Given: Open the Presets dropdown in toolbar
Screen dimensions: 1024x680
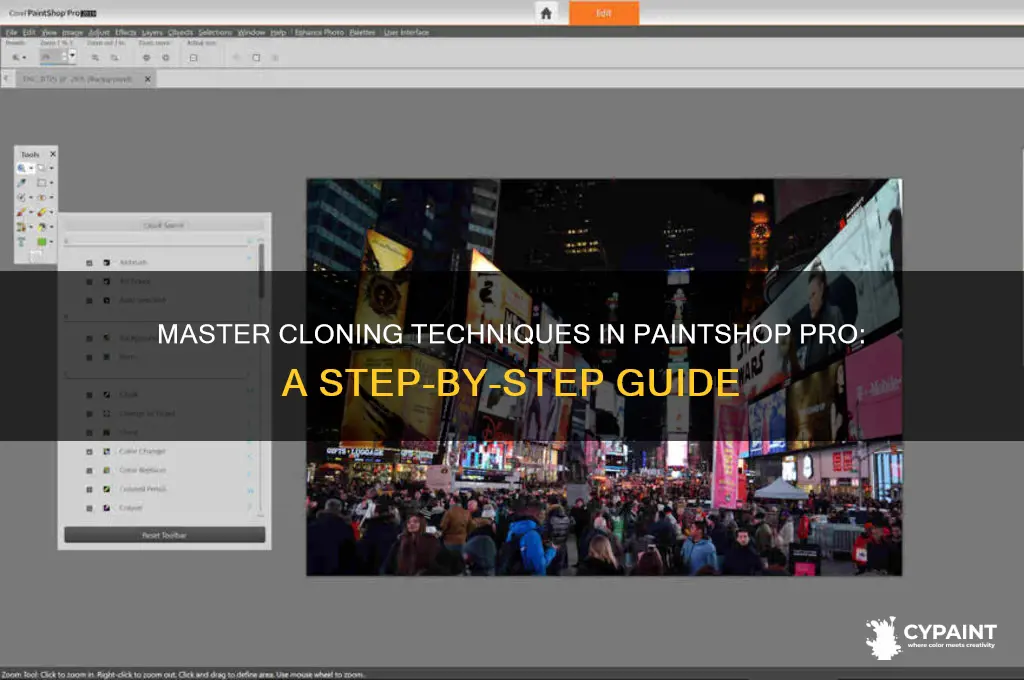Looking at the screenshot, I should 19,57.
